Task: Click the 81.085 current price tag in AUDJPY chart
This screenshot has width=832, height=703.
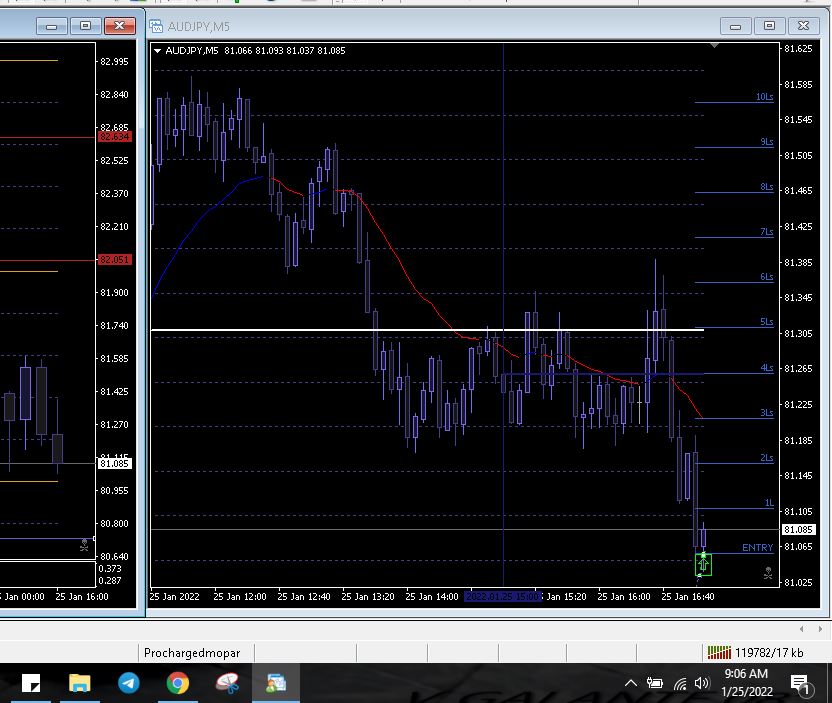Action: pos(798,530)
